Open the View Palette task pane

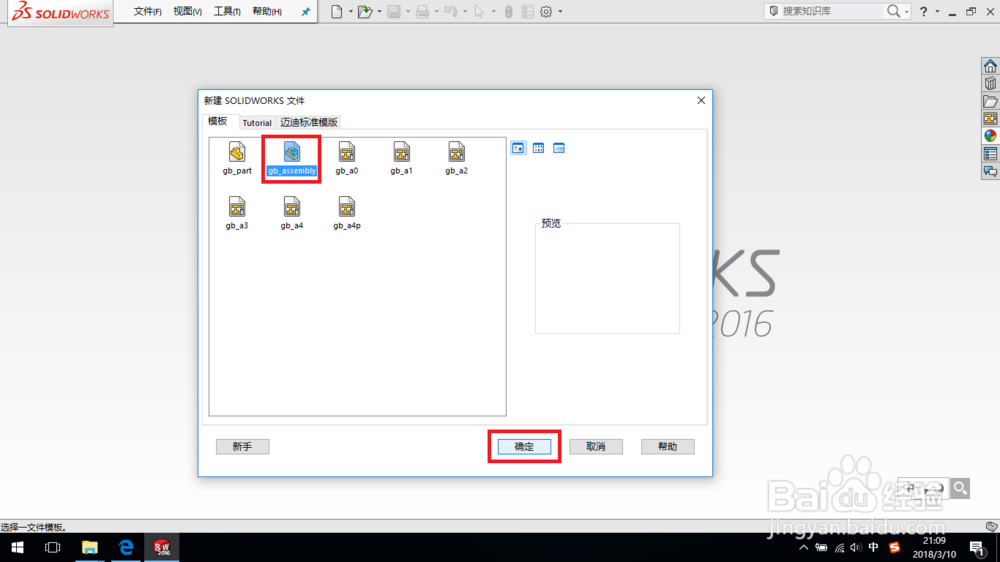990,119
